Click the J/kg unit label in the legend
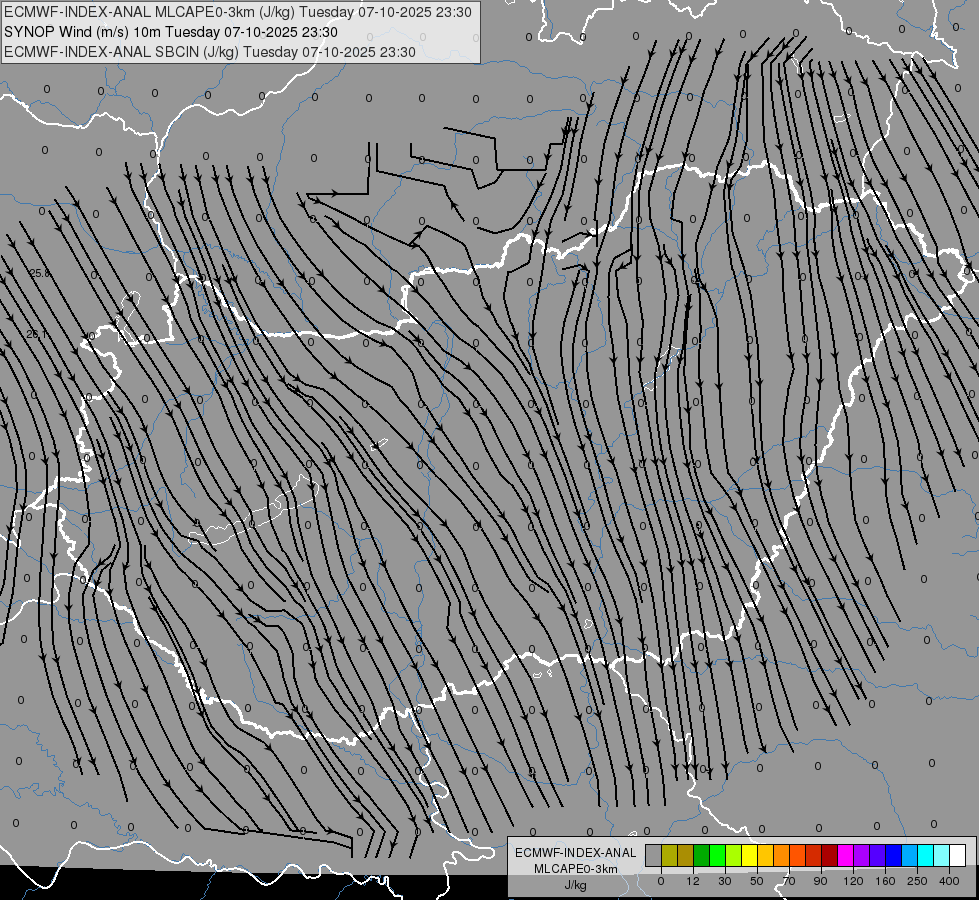 click(576, 885)
